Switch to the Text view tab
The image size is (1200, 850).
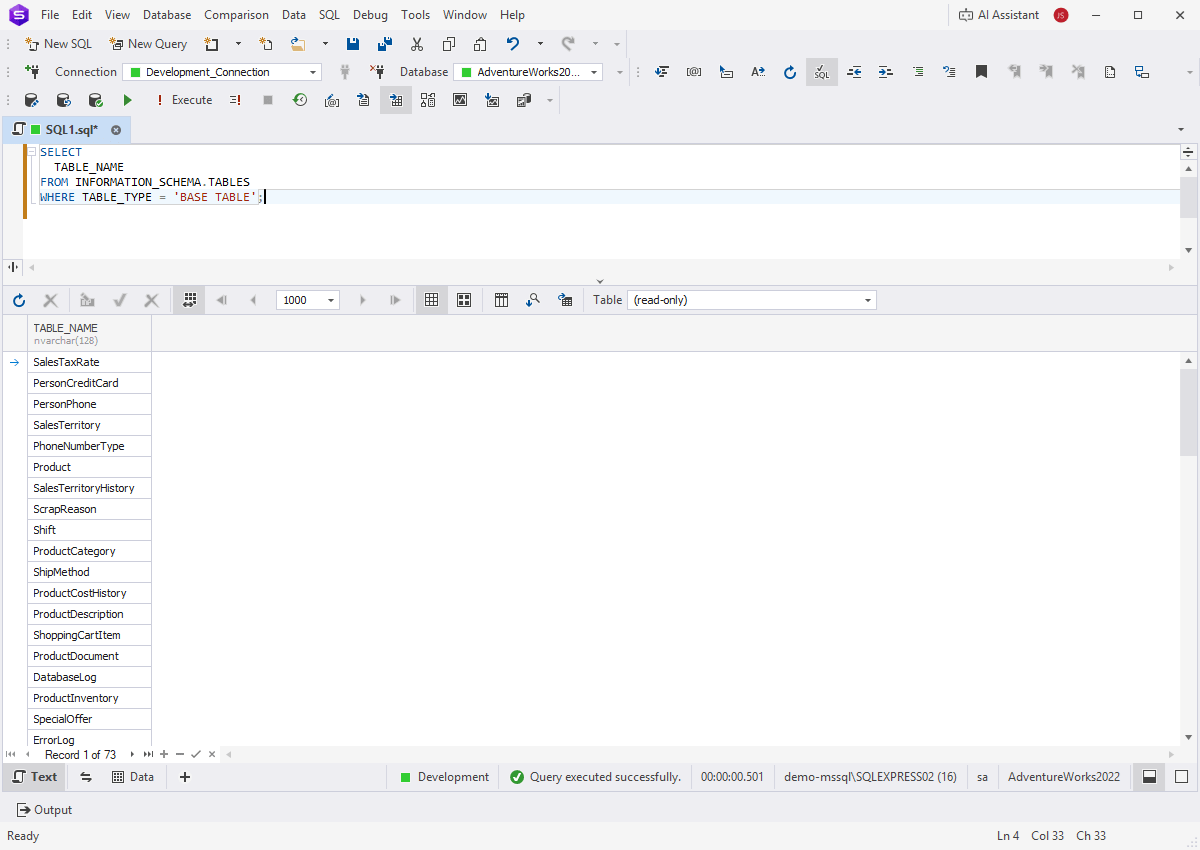tap(35, 777)
